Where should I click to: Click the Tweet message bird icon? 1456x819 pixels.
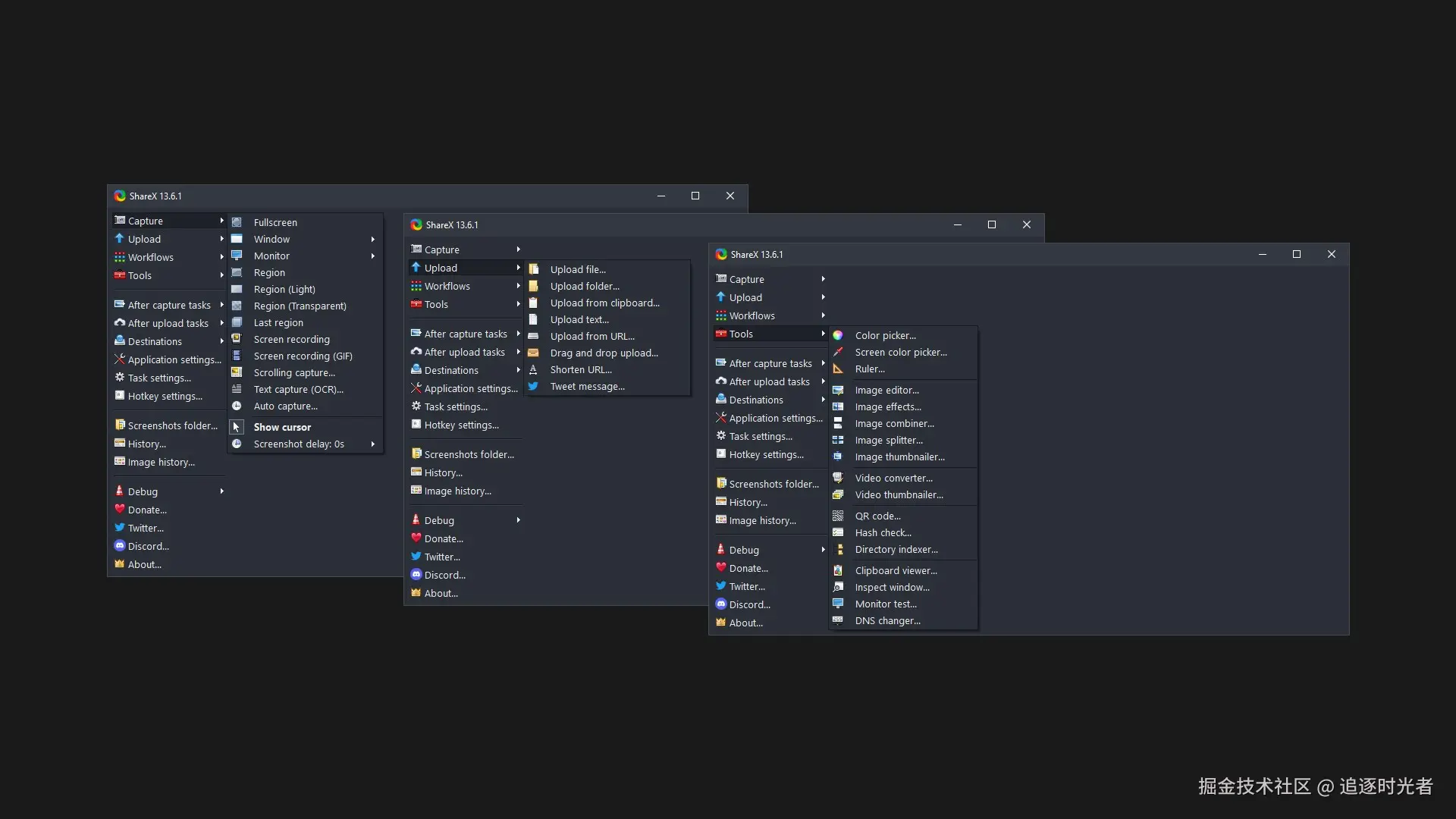pyautogui.click(x=533, y=386)
